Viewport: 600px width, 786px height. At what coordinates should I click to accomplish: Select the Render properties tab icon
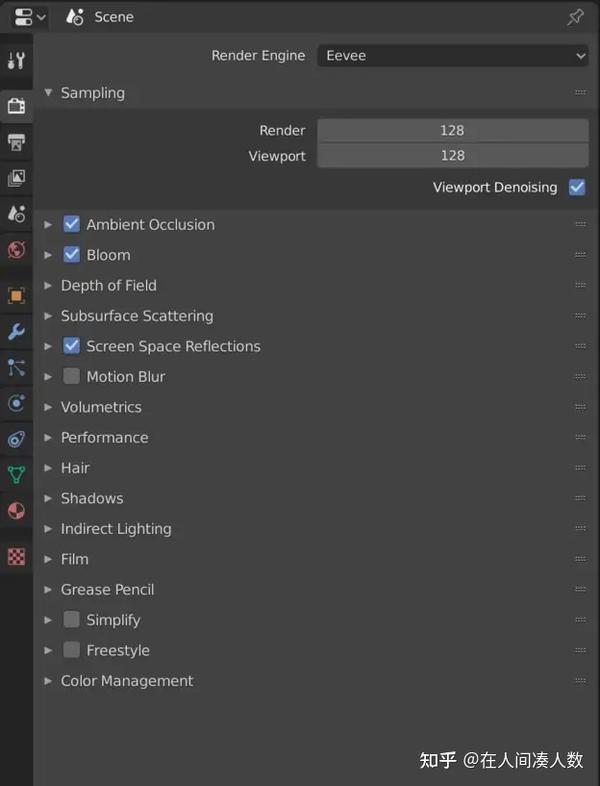pos(16,105)
